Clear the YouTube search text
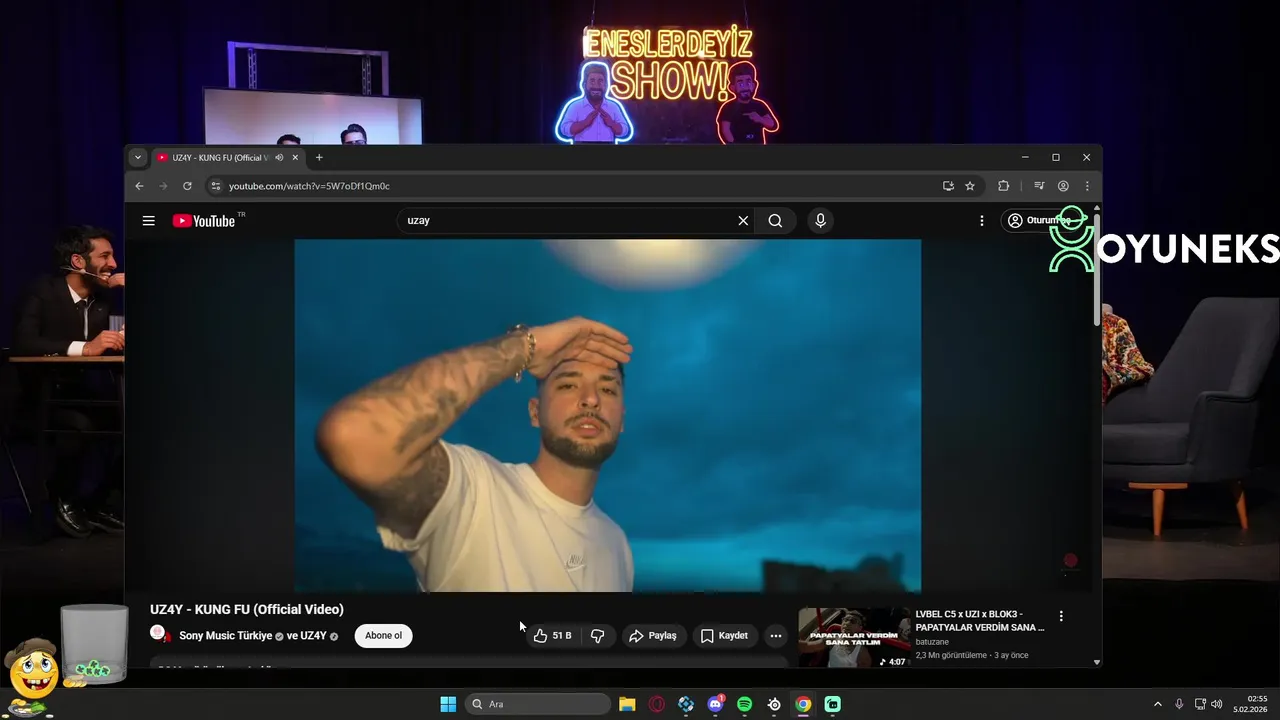This screenshot has width=1280, height=720. (743, 221)
